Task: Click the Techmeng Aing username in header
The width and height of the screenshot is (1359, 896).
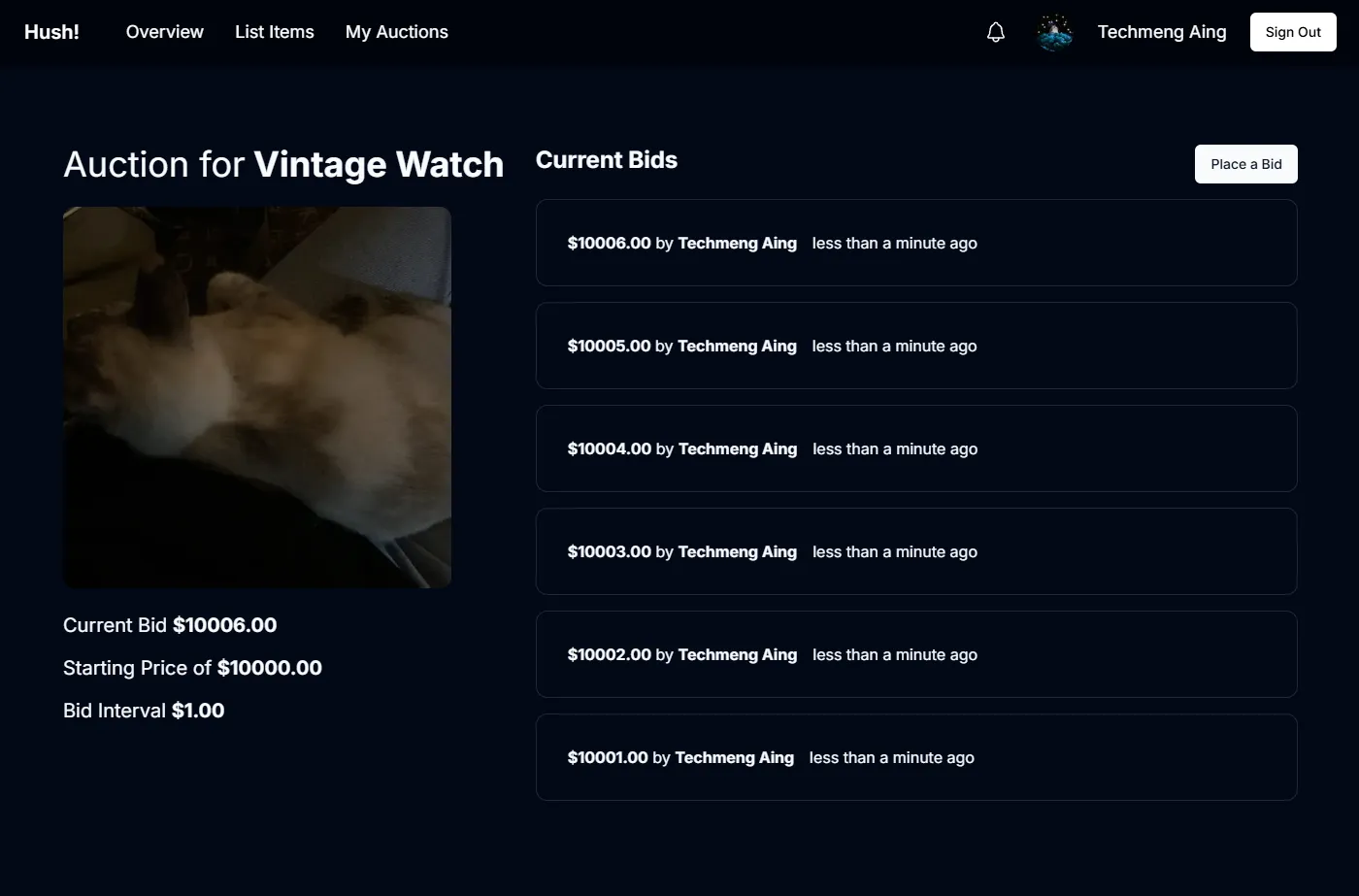Action: coord(1162,32)
